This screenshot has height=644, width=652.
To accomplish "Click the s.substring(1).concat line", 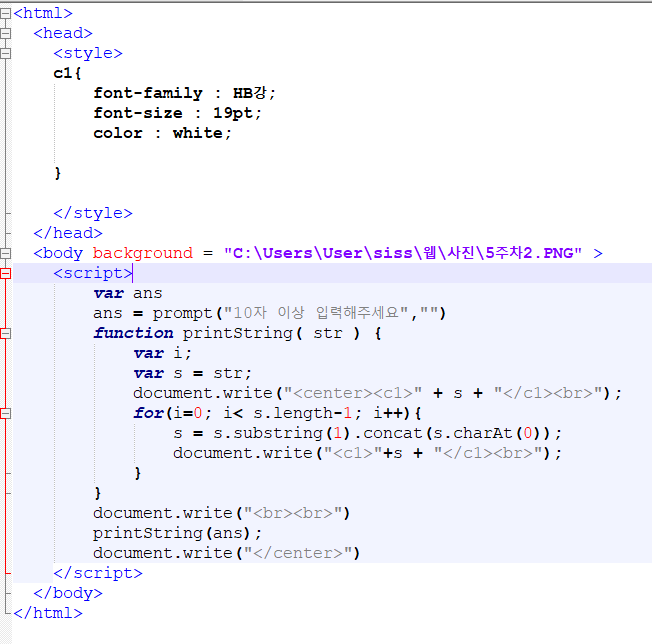I will pos(368,433).
